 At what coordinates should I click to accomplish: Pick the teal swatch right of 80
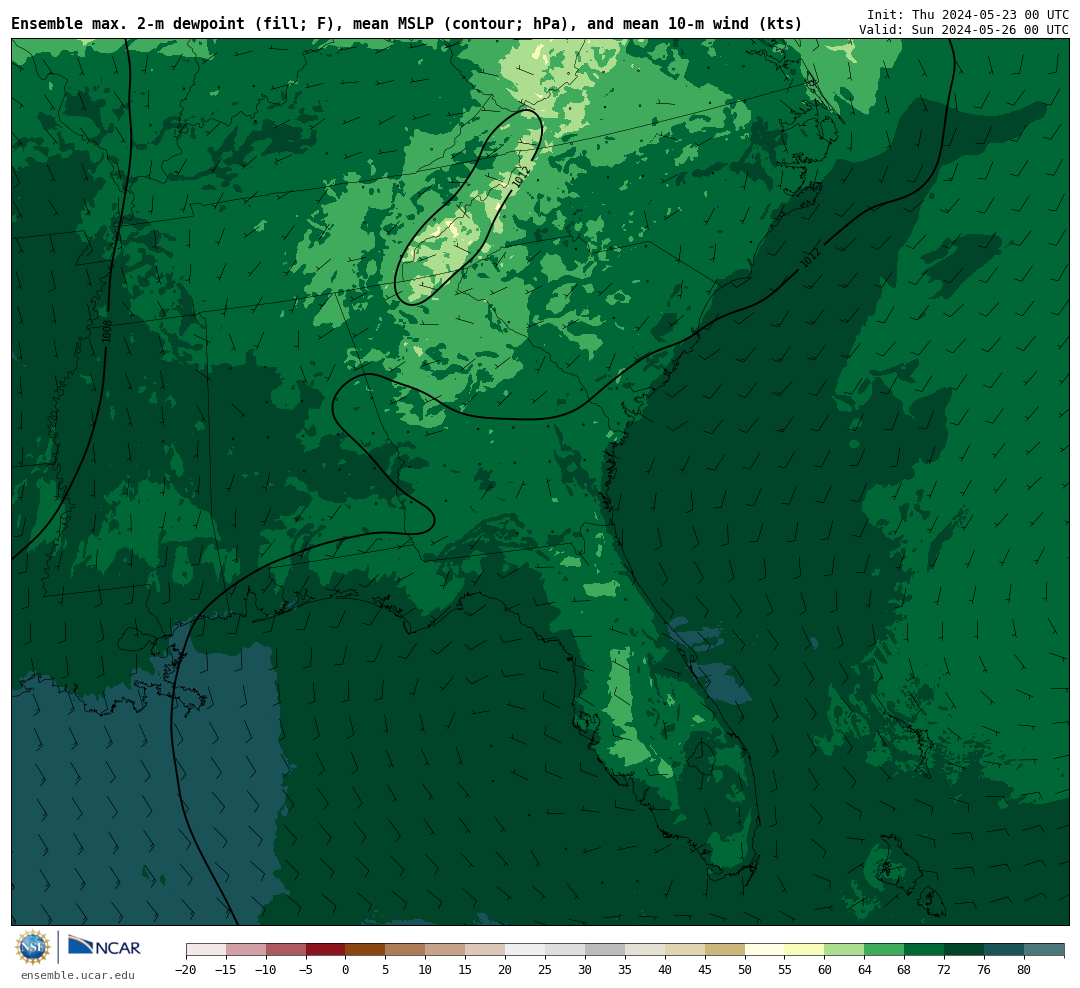click(1045, 950)
